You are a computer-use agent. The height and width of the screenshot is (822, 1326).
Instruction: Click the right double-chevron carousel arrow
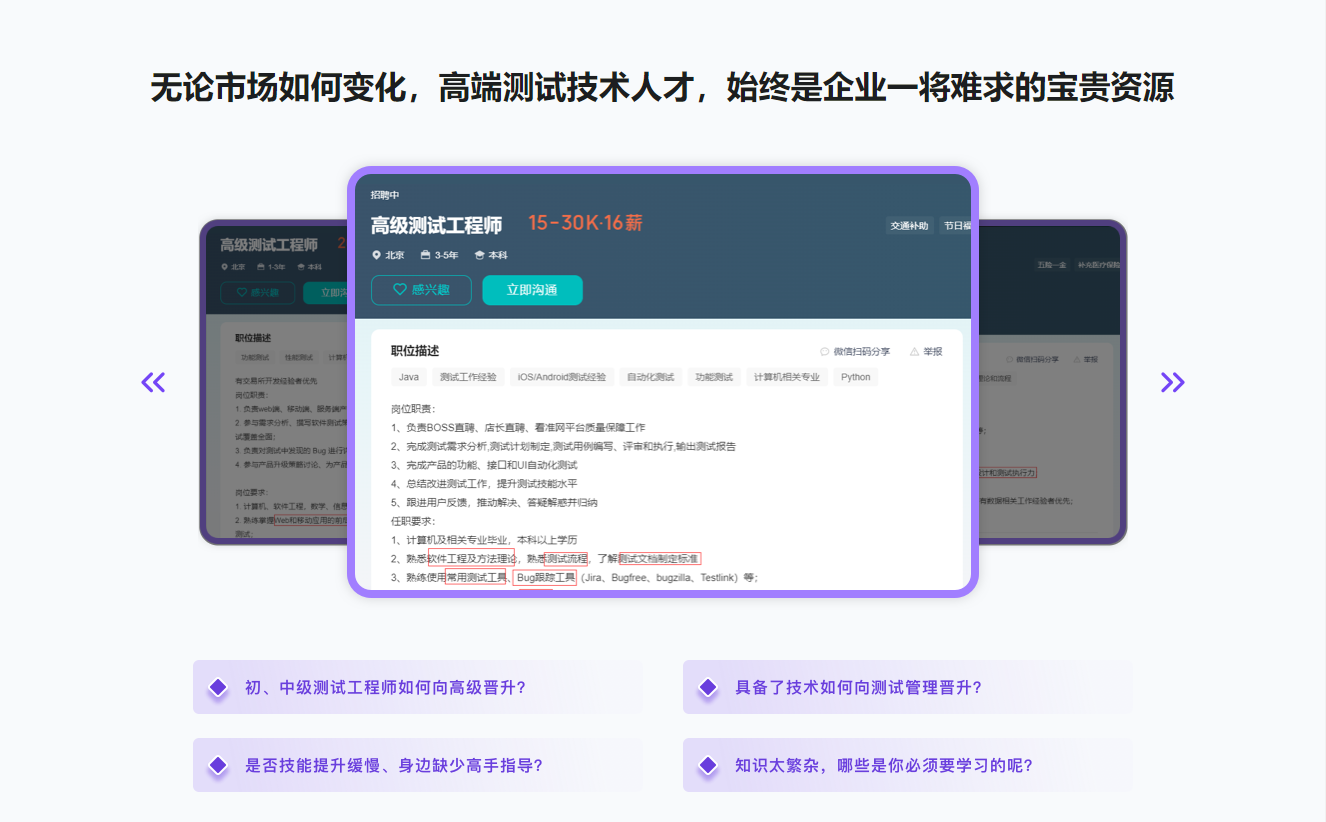pos(1172,382)
